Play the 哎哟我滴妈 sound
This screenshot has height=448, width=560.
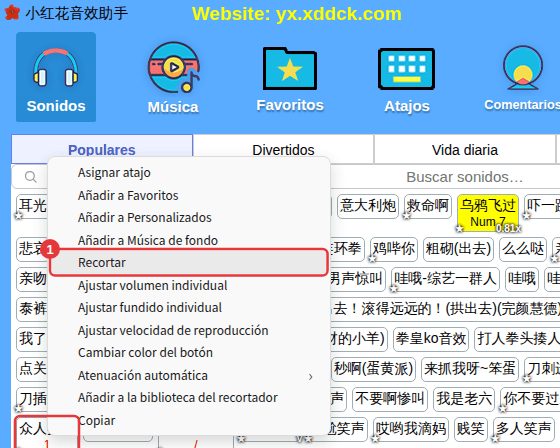point(411,429)
